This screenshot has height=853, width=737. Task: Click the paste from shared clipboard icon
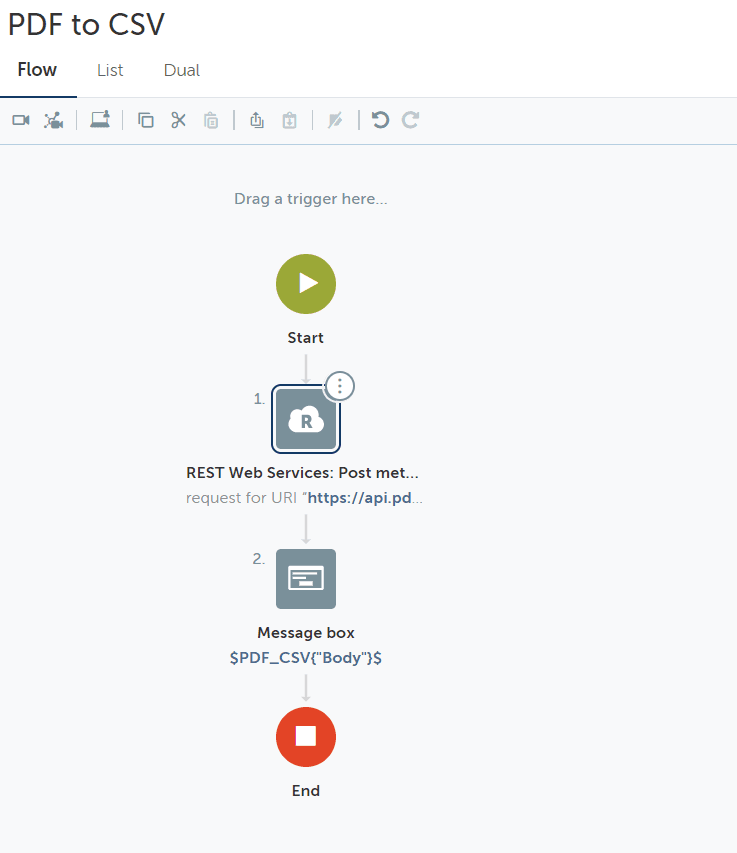289,121
